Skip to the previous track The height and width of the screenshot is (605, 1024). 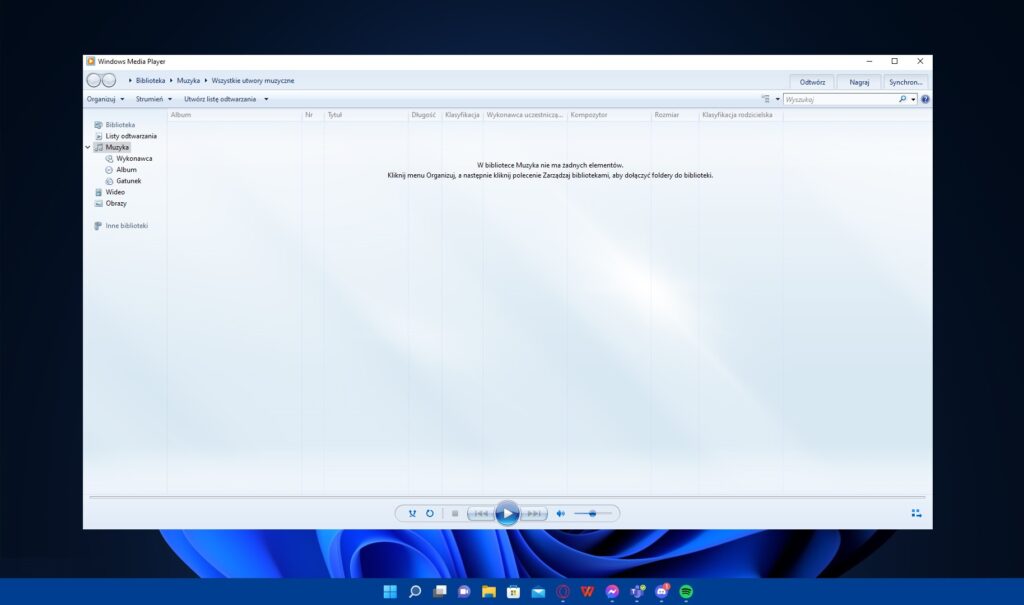[481, 514]
